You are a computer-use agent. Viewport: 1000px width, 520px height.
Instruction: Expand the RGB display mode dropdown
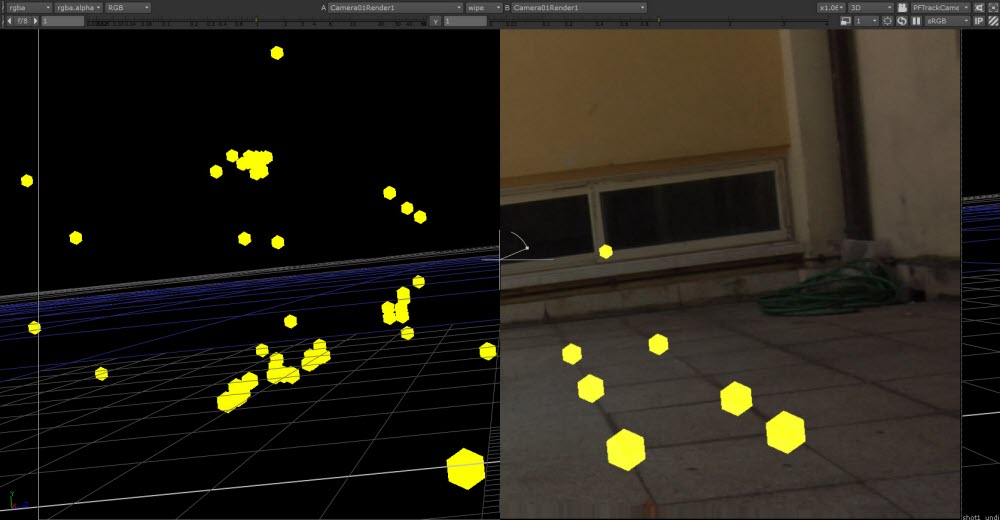coord(128,8)
